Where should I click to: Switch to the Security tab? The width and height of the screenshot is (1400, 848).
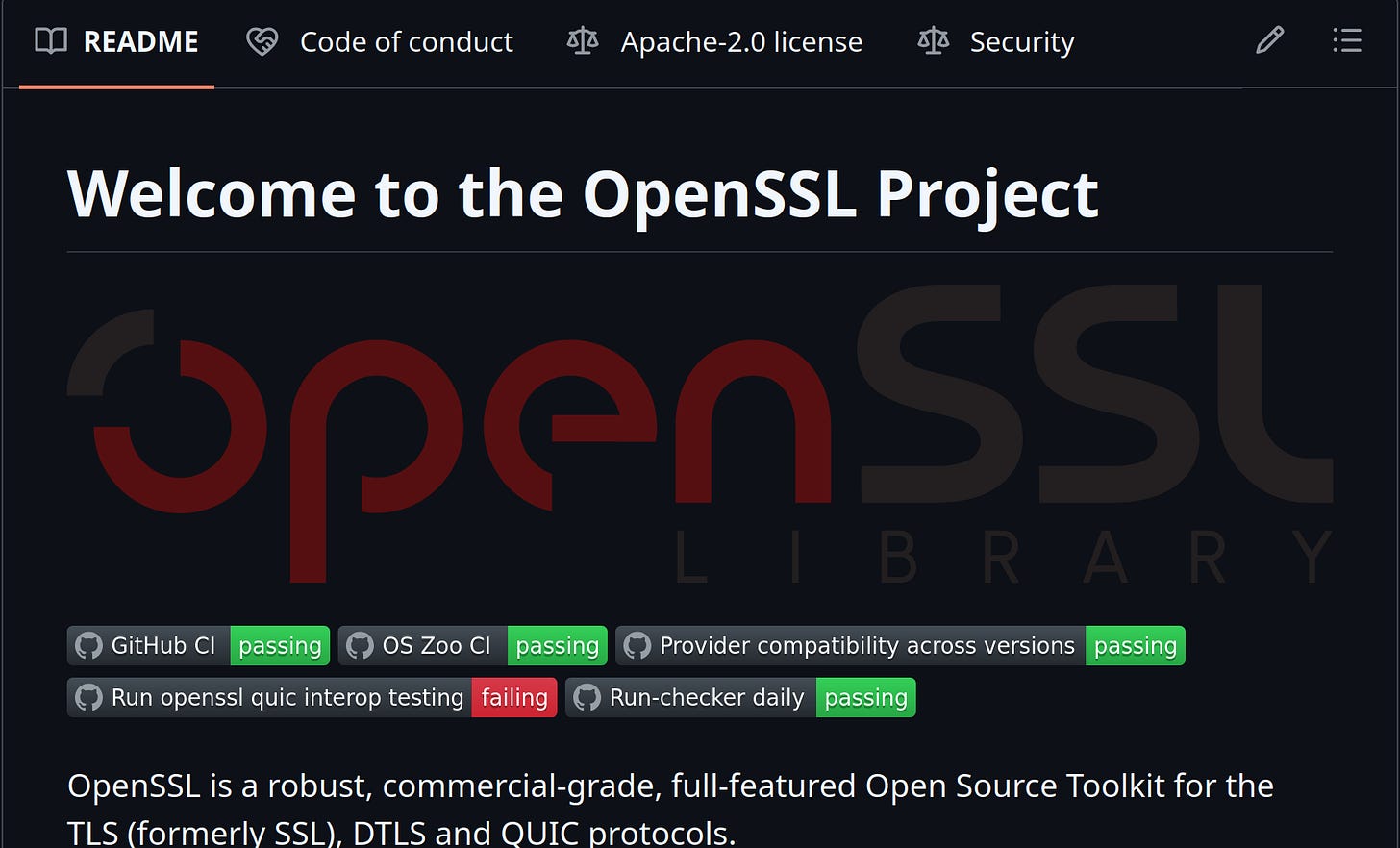(996, 41)
